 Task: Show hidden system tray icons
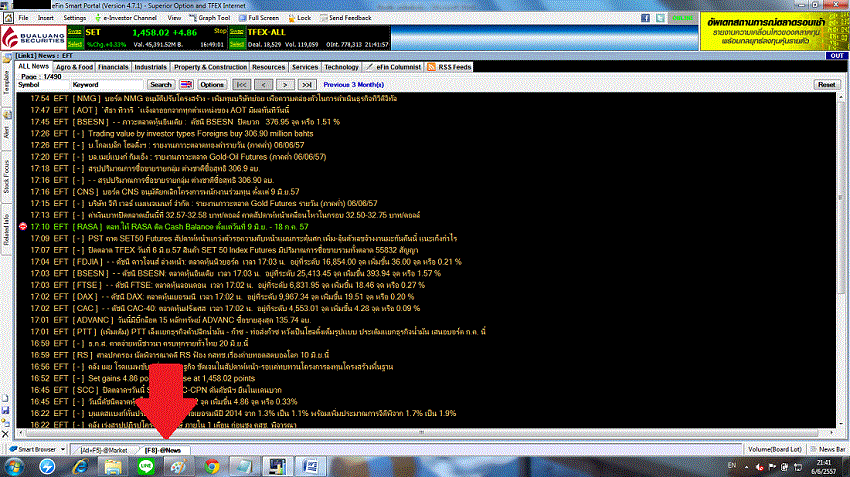coord(746,467)
